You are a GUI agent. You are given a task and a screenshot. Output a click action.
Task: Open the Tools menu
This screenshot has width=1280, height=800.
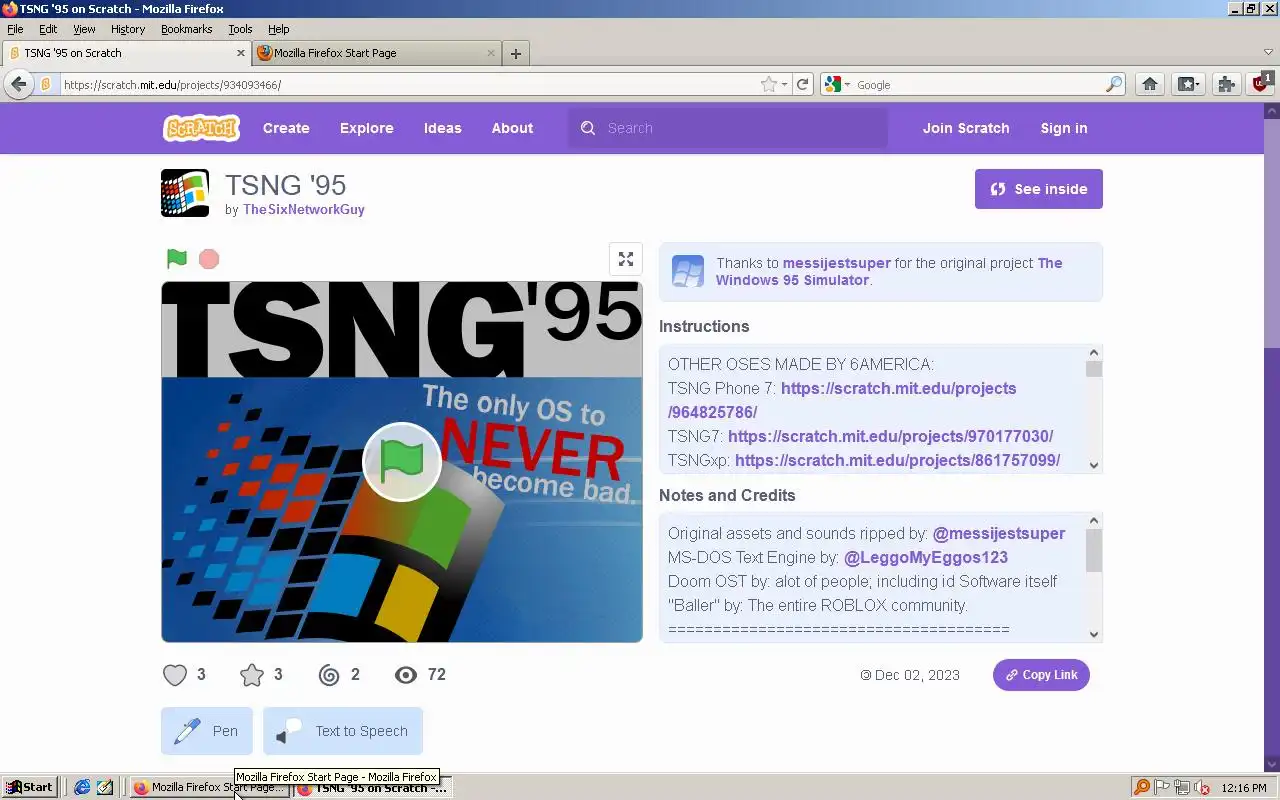[x=240, y=29]
